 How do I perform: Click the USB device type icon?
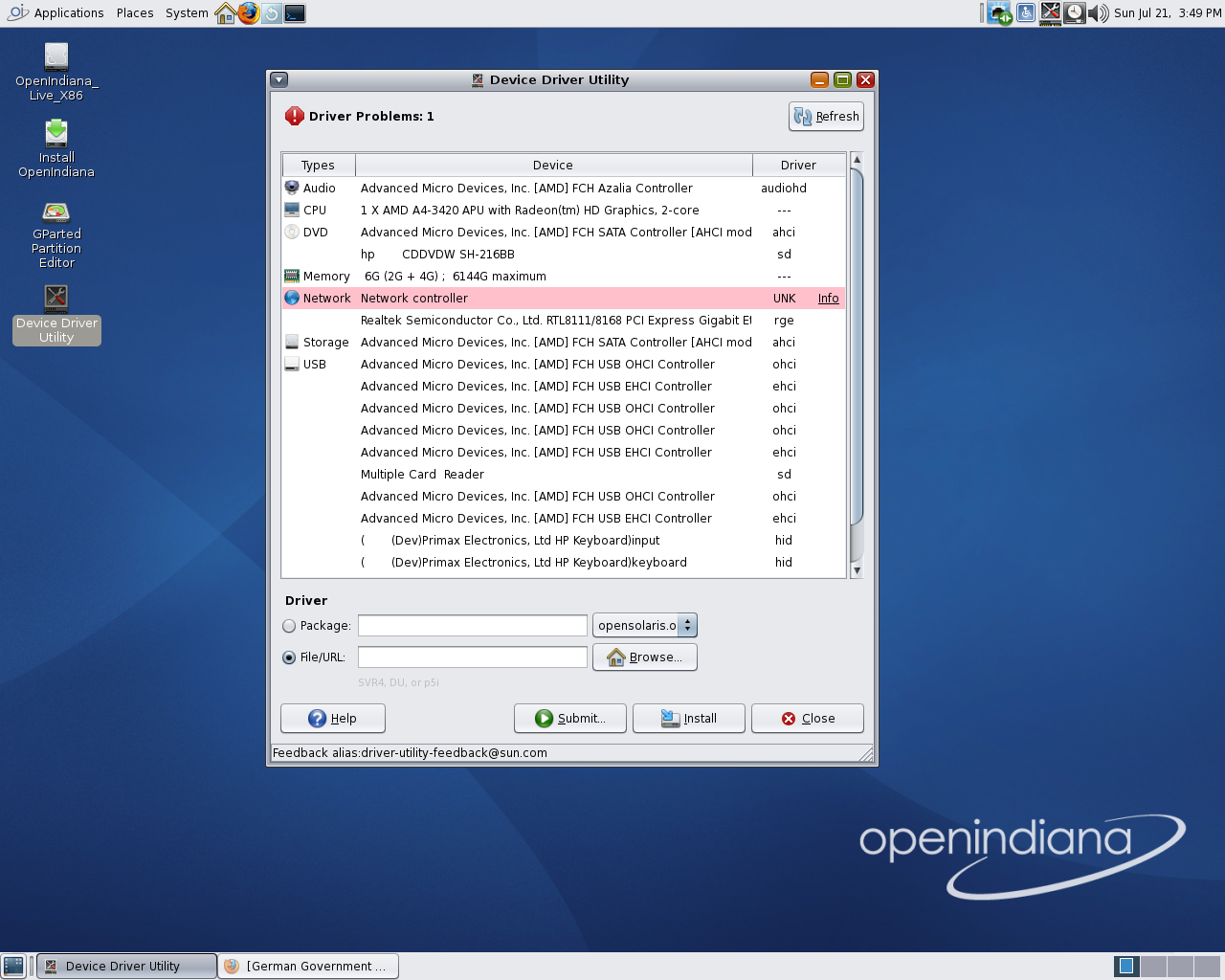coord(292,364)
